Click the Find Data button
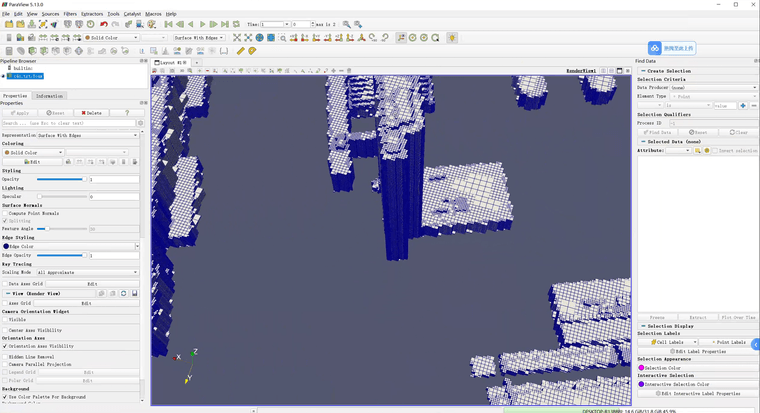The height and width of the screenshot is (413, 760). coord(658,132)
